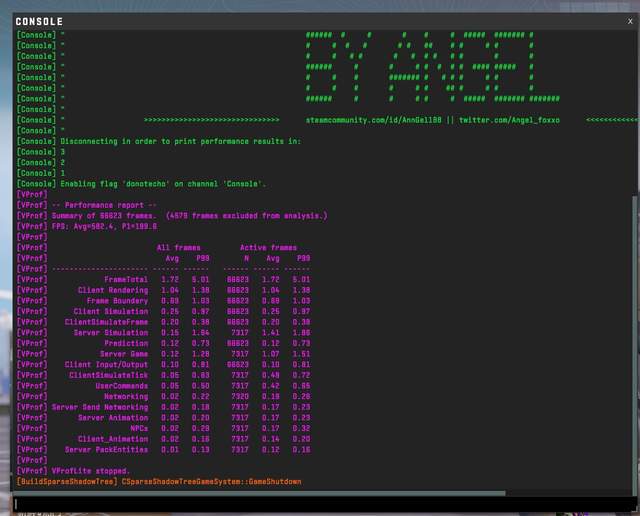Screen dimensions: 640x516
Task: Click the 'Active frames' column header
Action: tap(267, 248)
